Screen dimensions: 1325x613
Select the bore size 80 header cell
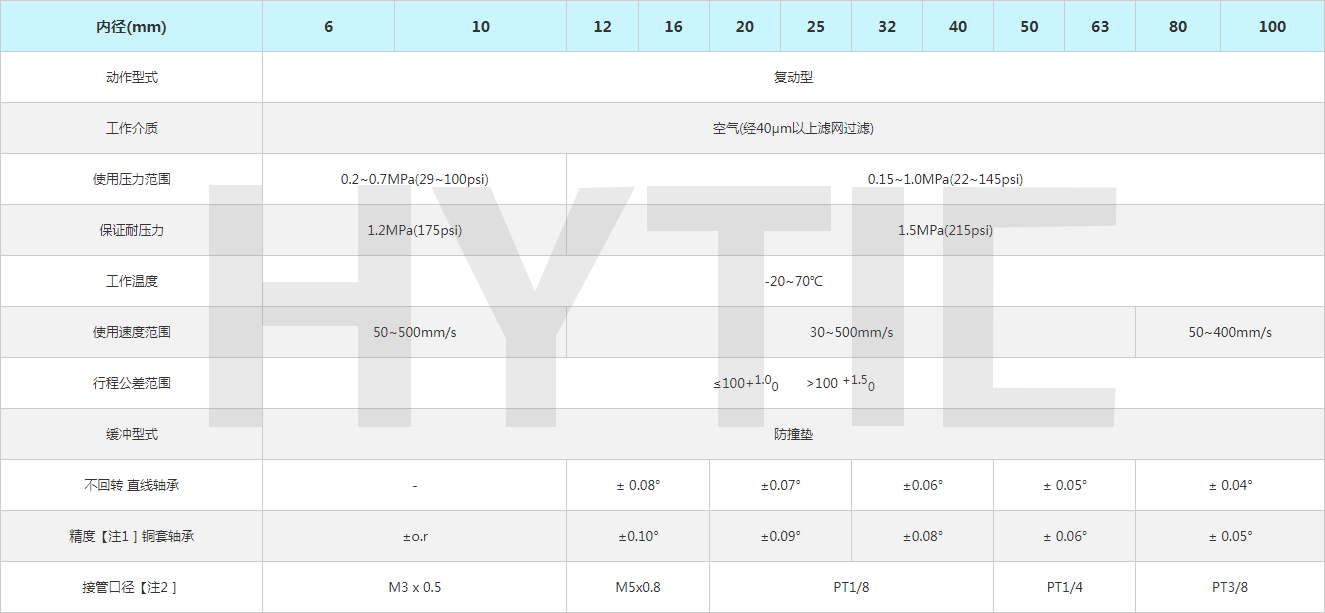pyautogui.click(x=1178, y=26)
